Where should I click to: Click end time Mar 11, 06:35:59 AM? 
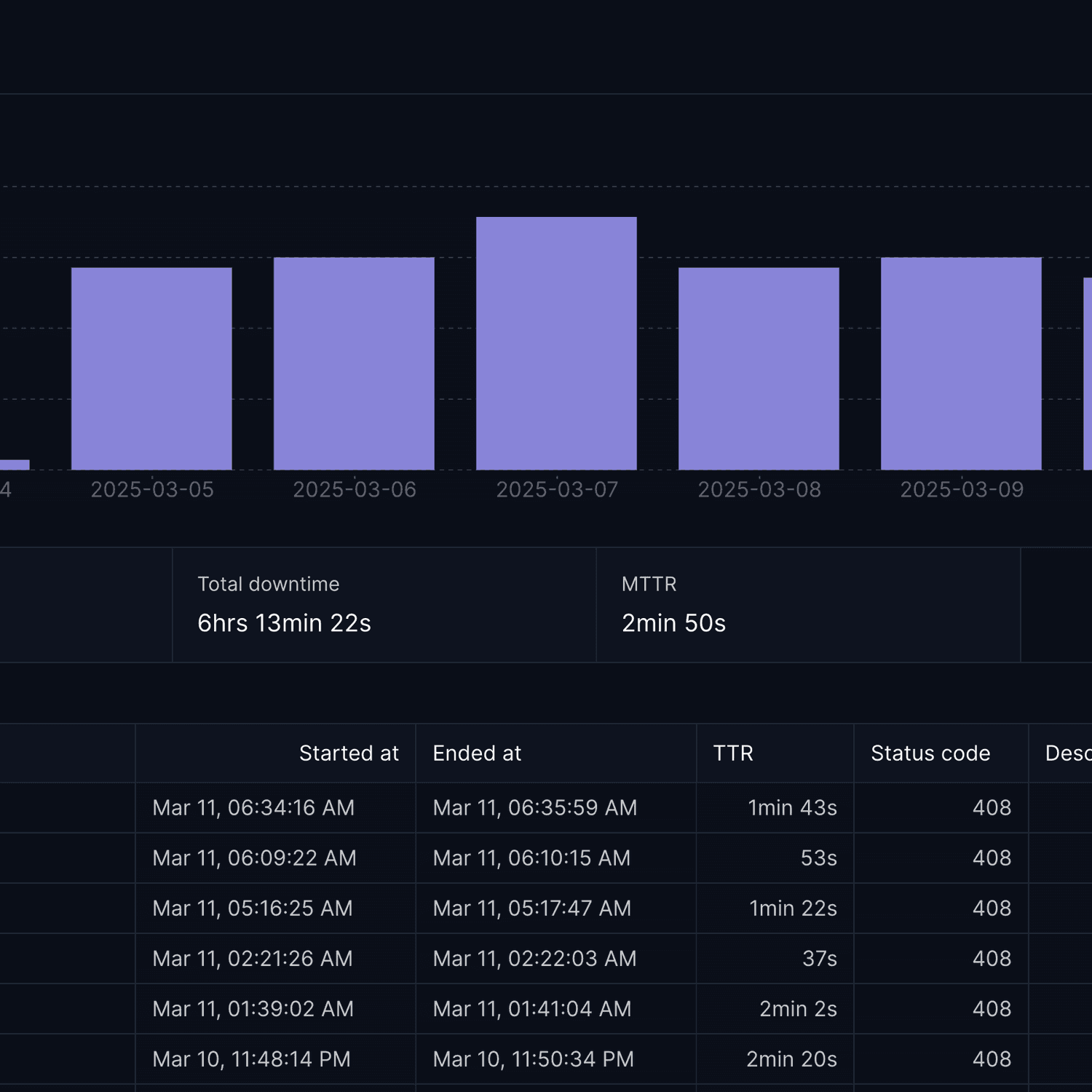[x=535, y=808]
